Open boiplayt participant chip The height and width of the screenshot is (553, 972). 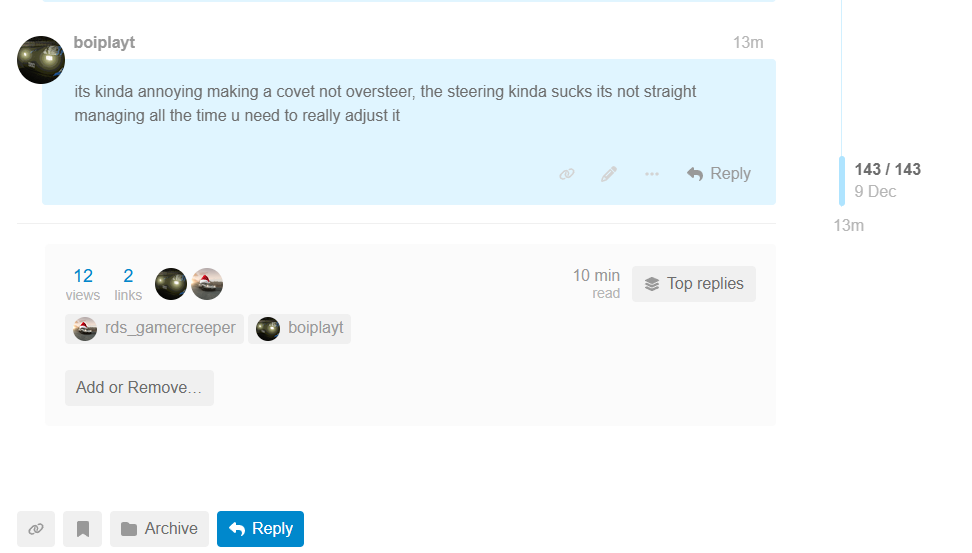pyautogui.click(x=300, y=328)
